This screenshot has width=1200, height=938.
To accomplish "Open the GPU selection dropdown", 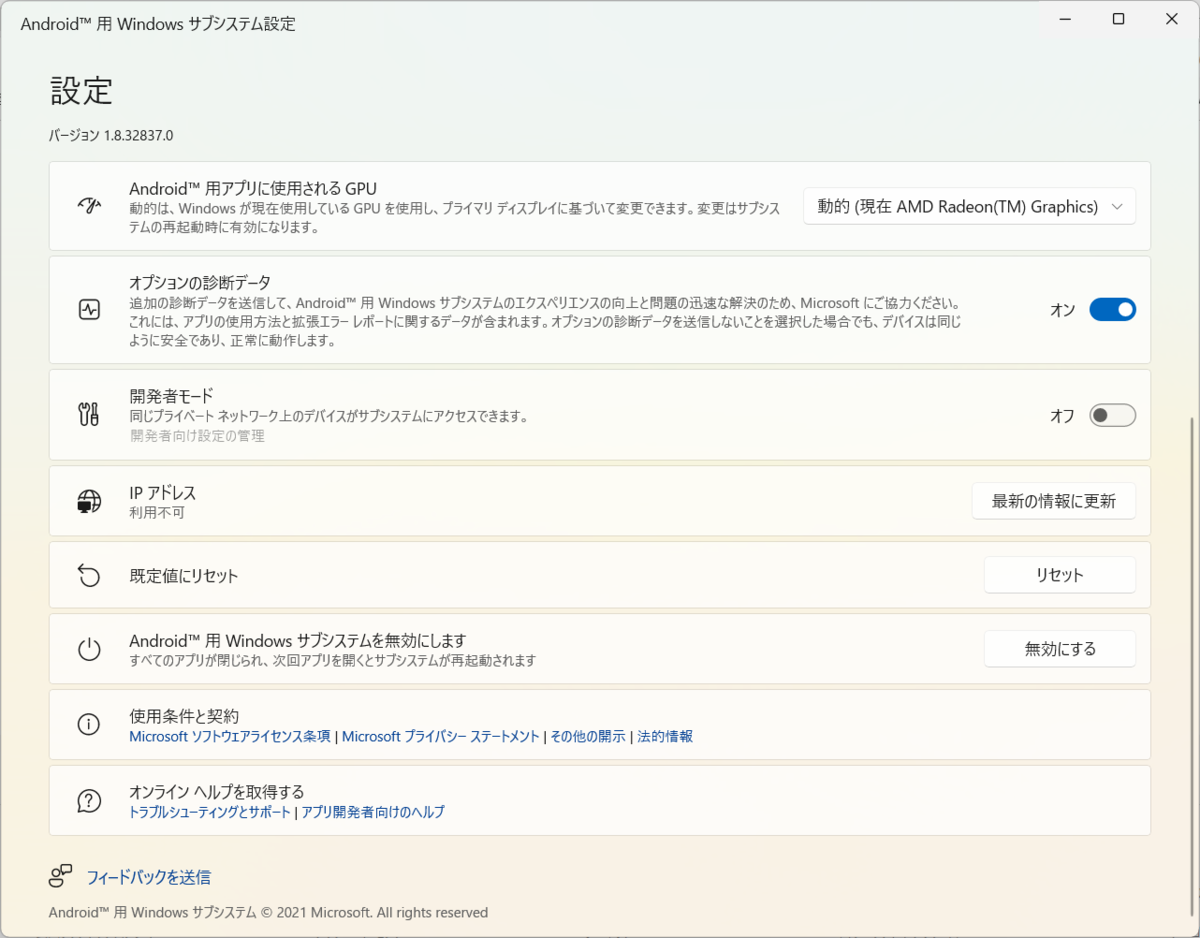I will click(x=969, y=207).
